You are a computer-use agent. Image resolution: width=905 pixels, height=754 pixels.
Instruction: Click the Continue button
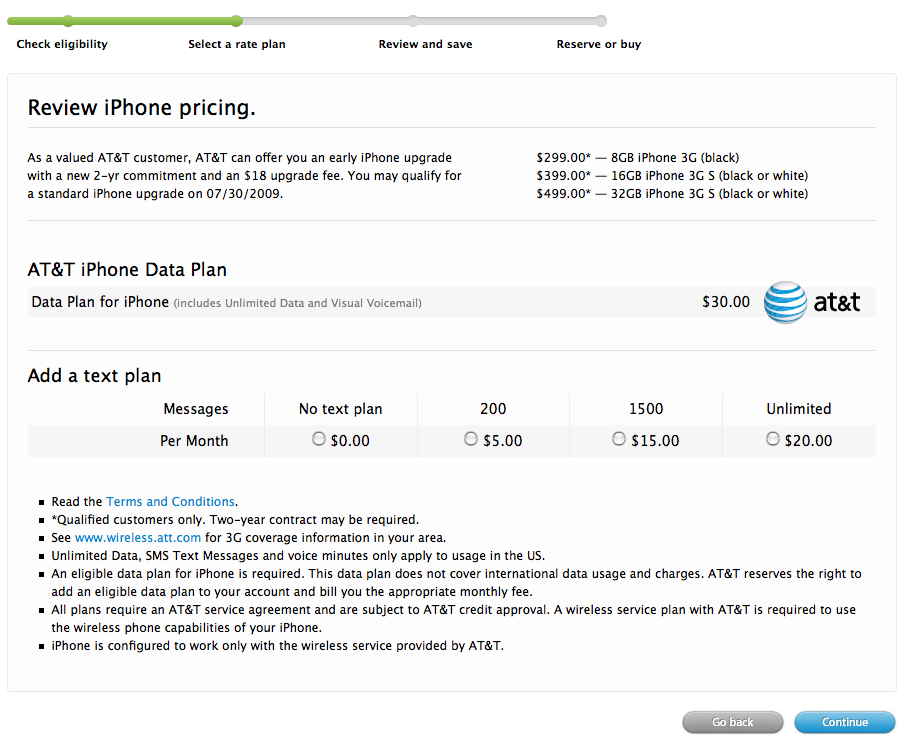pos(844,722)
